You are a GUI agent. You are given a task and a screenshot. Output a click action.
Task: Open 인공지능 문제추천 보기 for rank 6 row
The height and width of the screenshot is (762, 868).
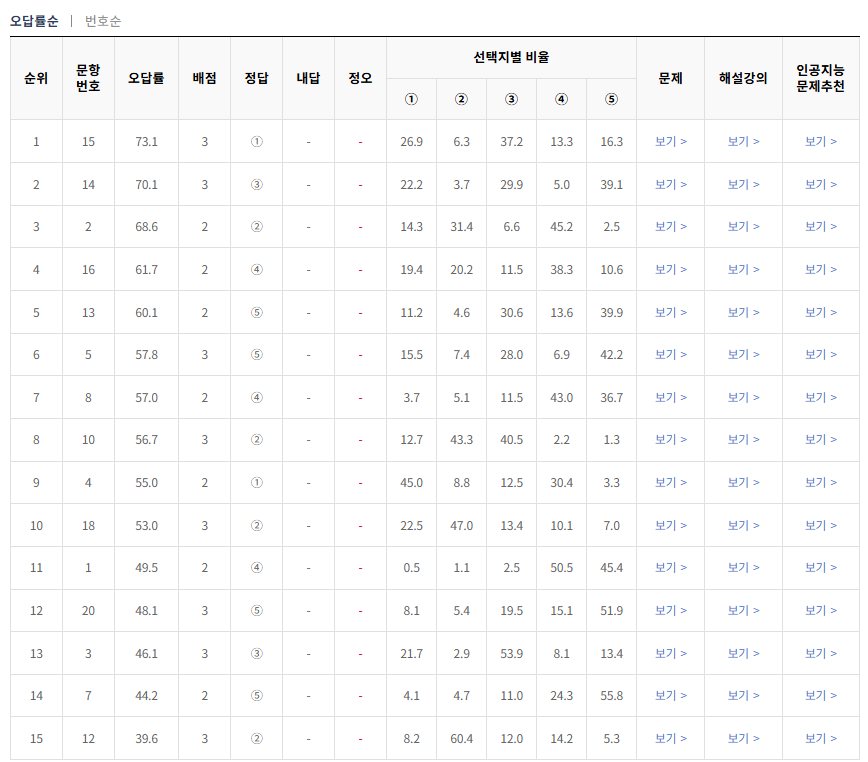click(821, 355)
